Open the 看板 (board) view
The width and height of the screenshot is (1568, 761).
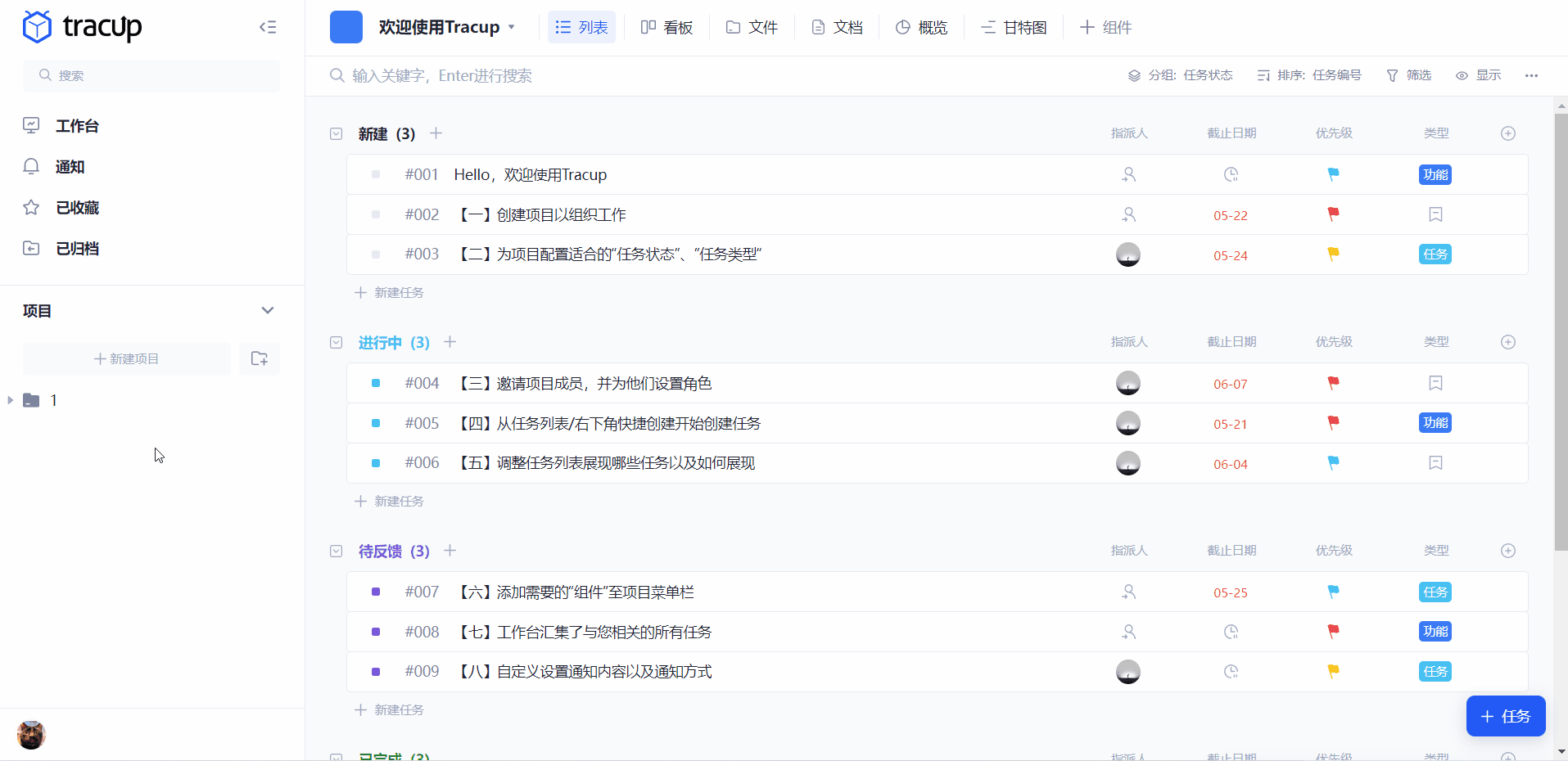point(667,27)
